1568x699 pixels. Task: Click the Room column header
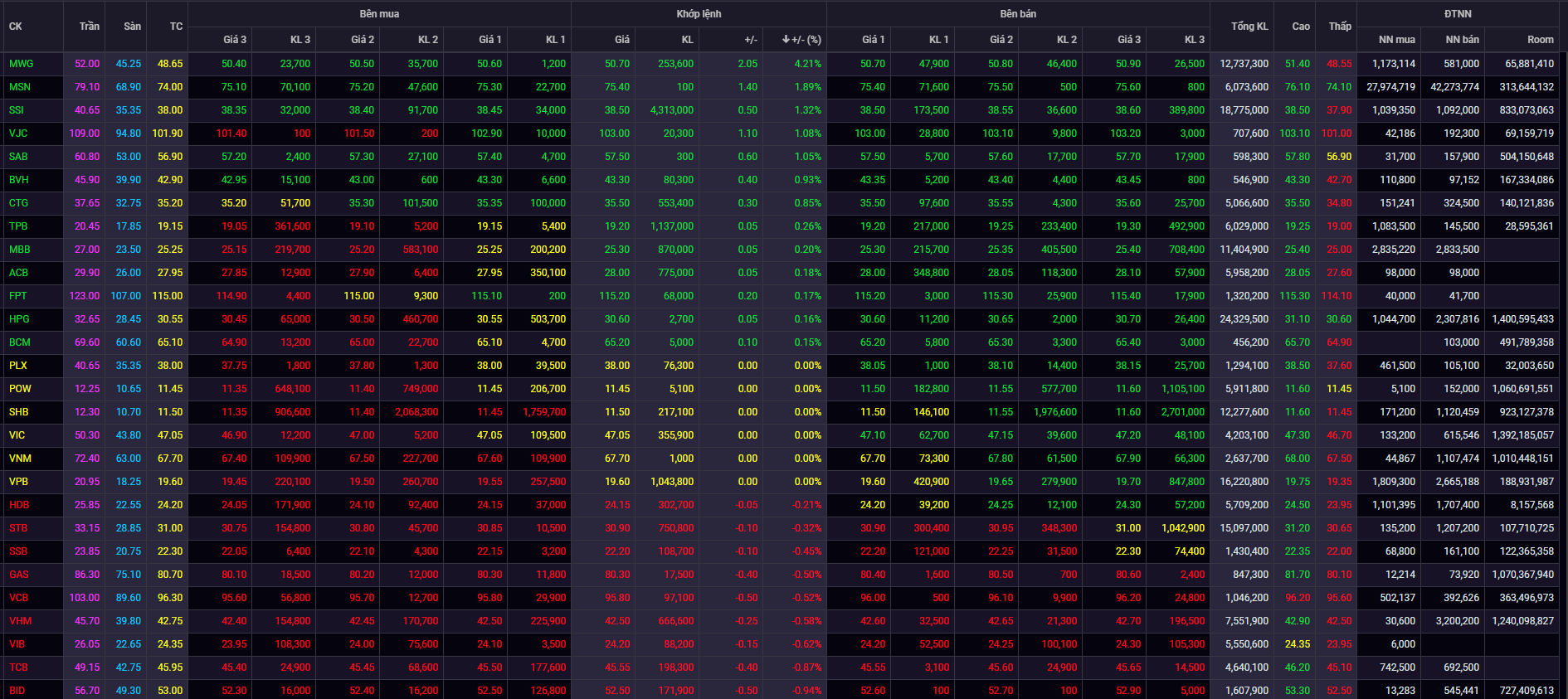coord(1541,39)
